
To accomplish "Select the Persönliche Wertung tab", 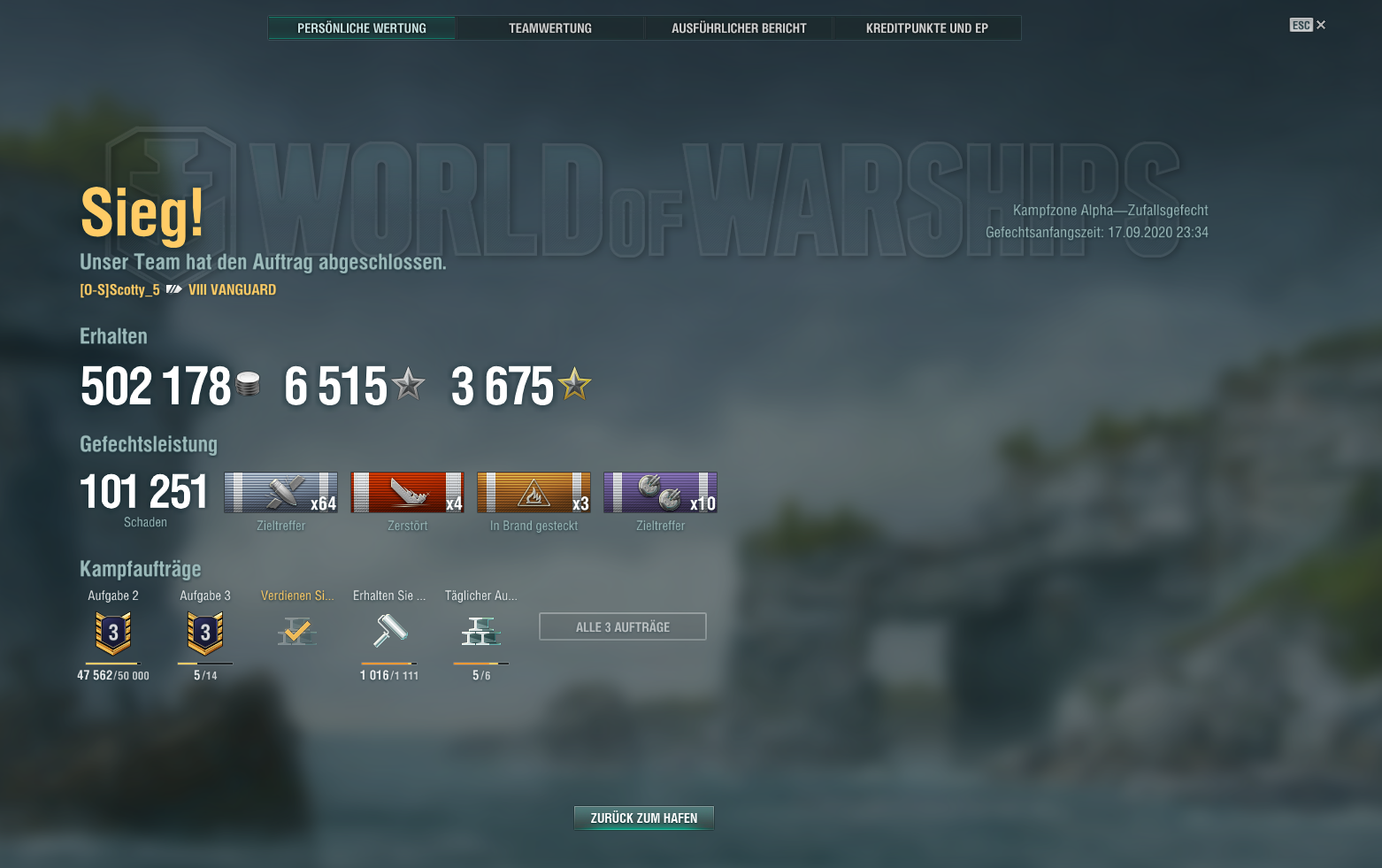I will (362, 28).
